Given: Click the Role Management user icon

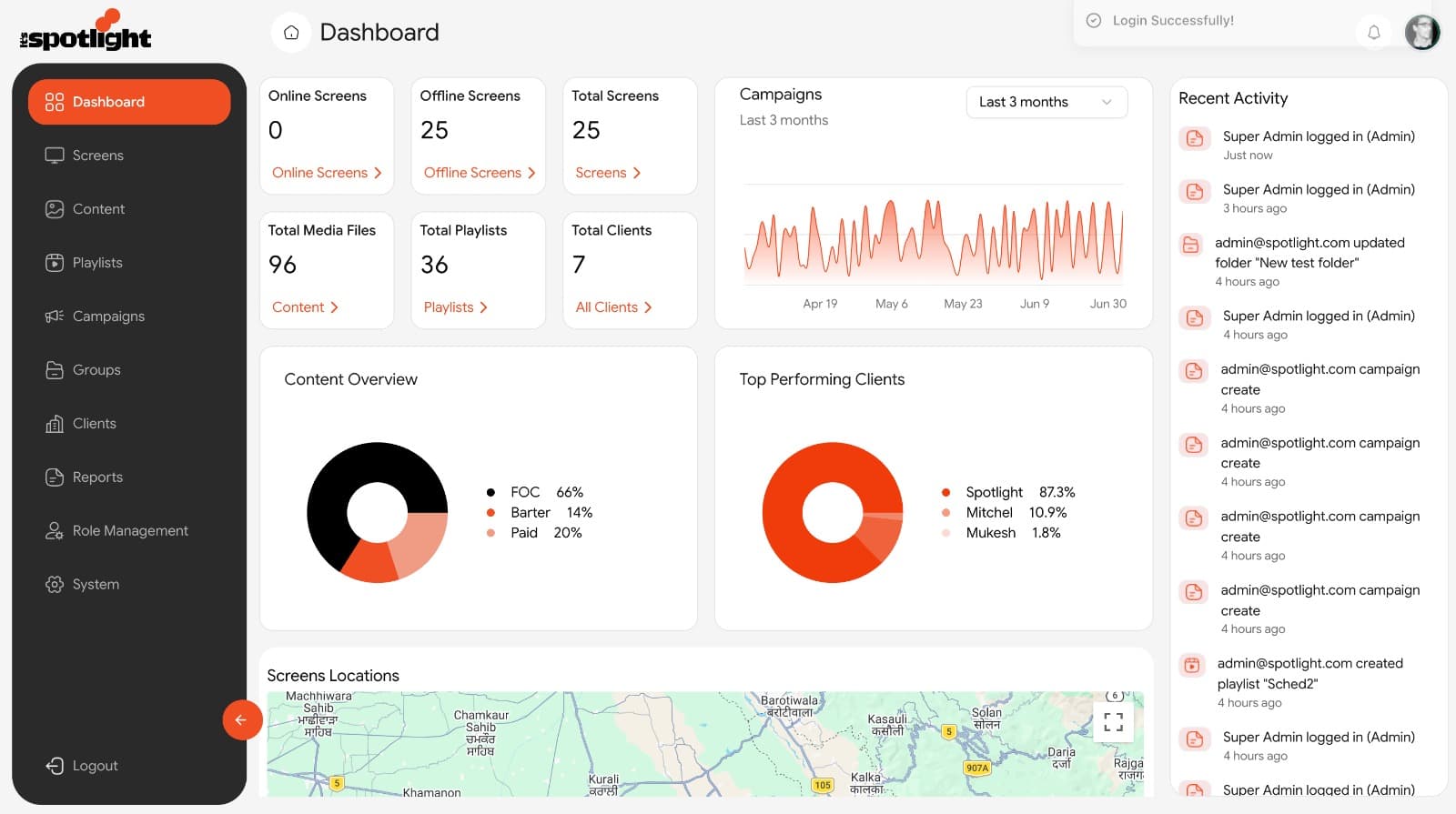Looking at the screenshot, I should pyautogui.click(x=55, y=531).
